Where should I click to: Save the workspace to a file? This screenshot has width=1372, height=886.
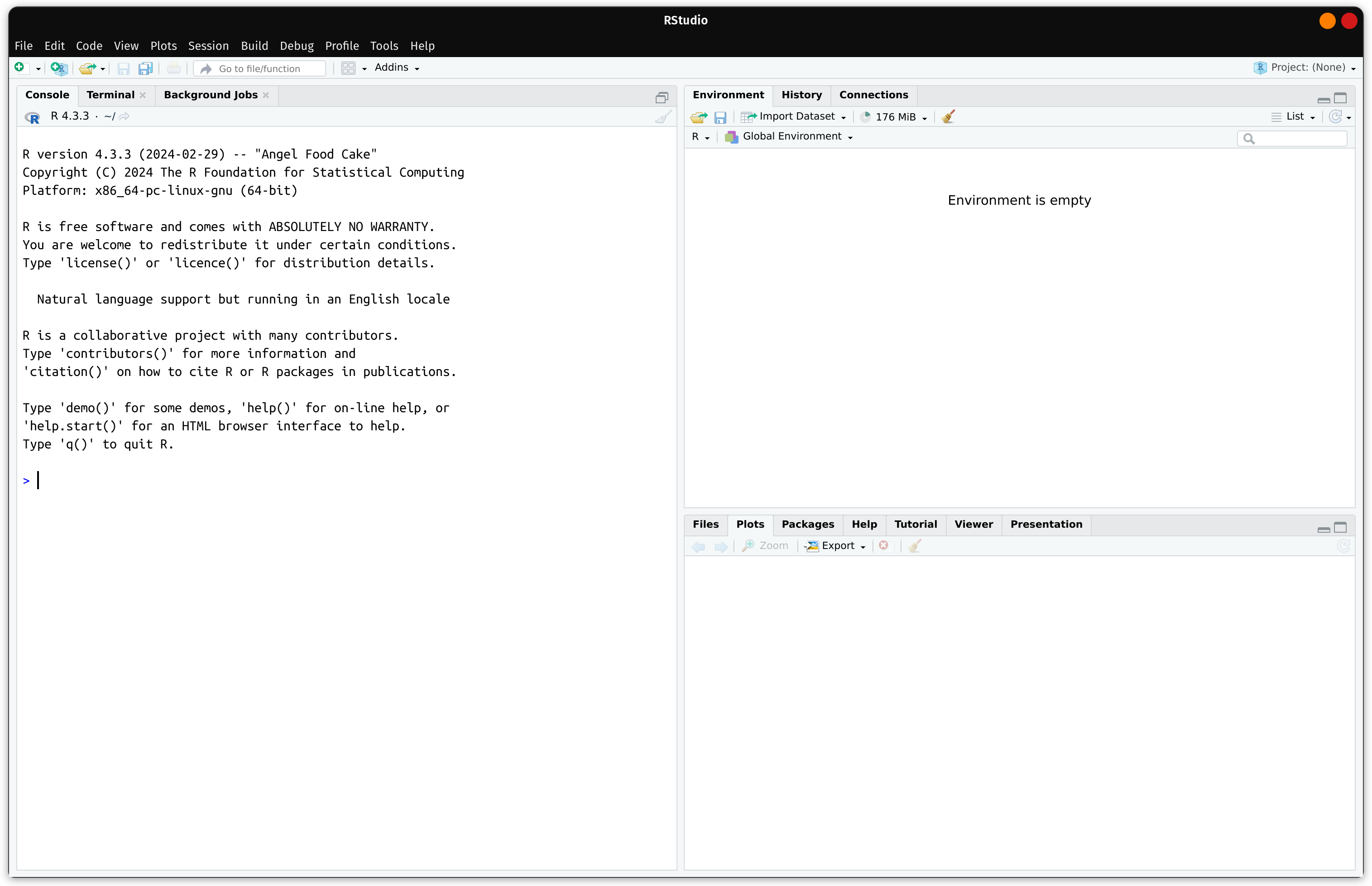click(720, 117)
